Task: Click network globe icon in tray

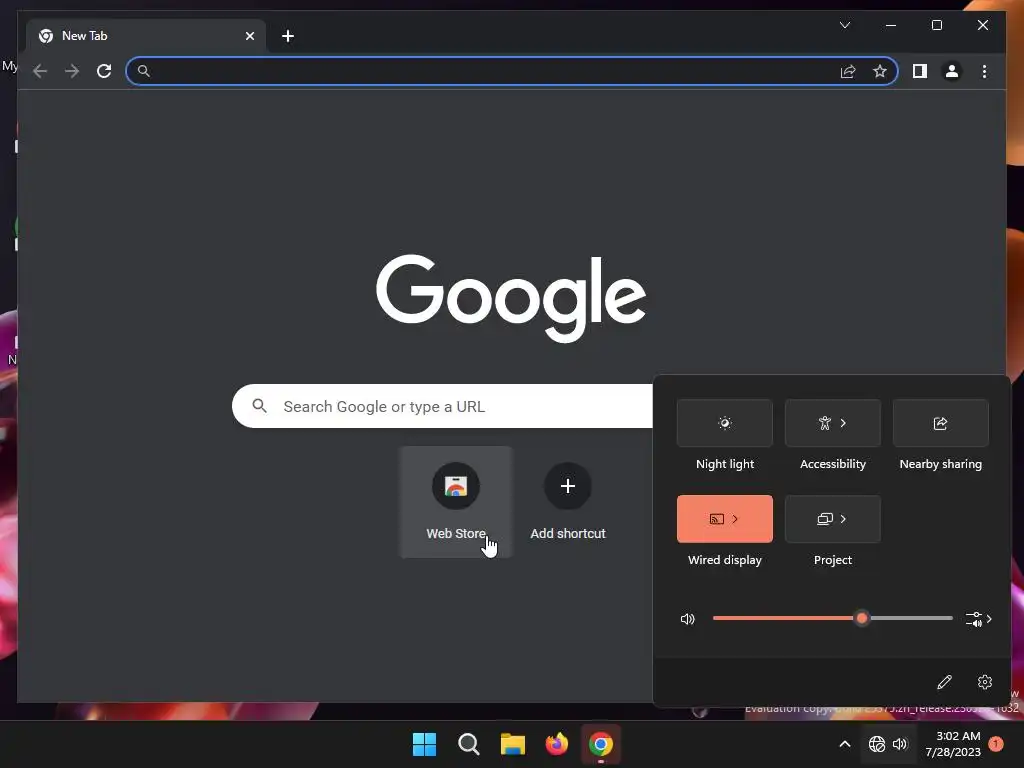Action: point(877,744)
